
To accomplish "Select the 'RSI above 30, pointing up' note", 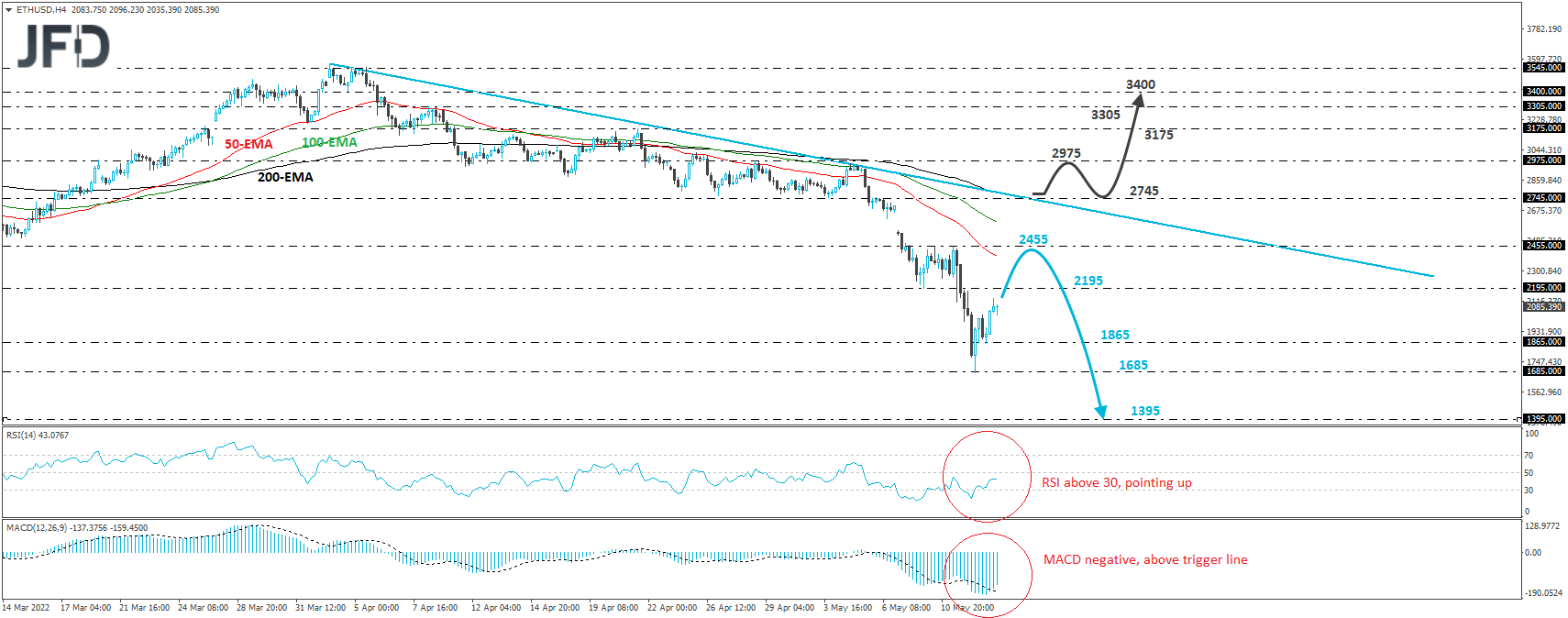I will 1117,483.
